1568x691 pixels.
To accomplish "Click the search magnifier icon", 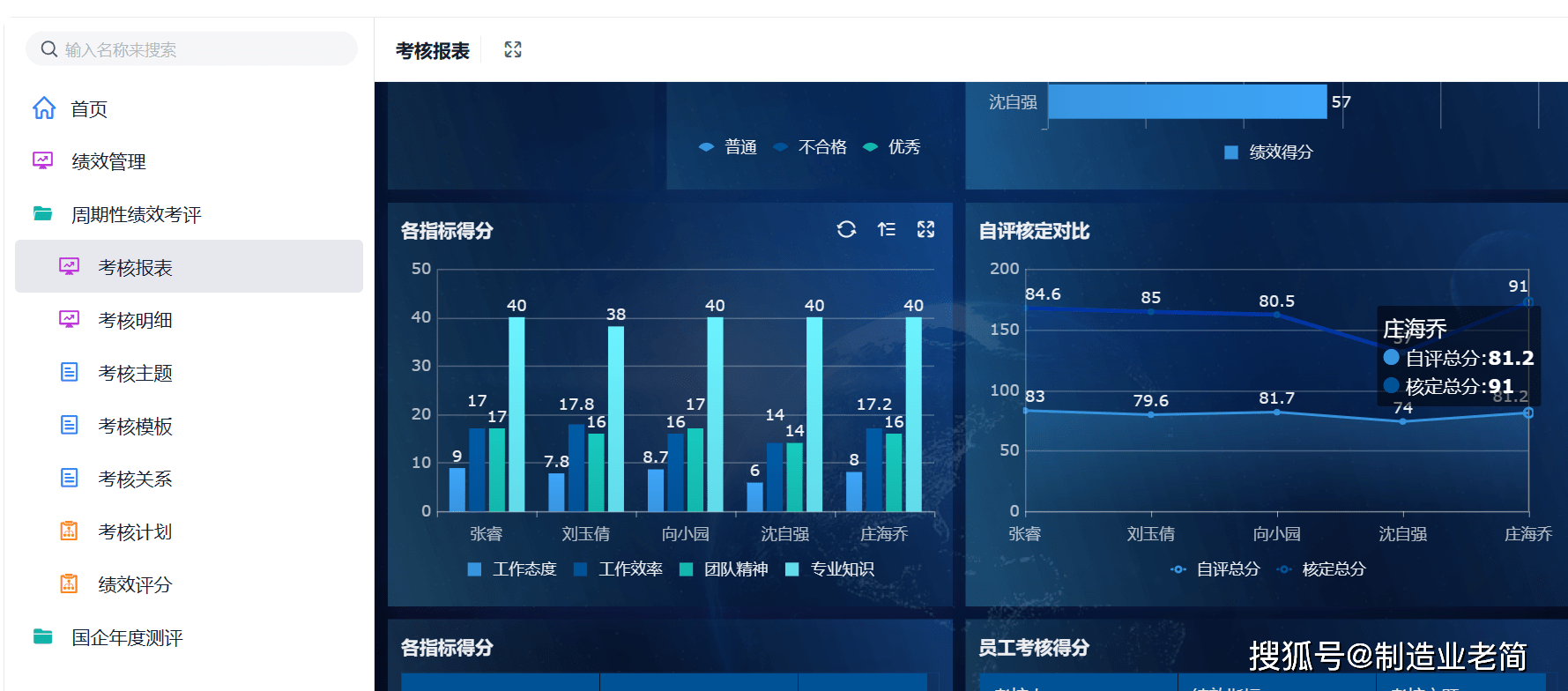I will [x=49, y=48].
